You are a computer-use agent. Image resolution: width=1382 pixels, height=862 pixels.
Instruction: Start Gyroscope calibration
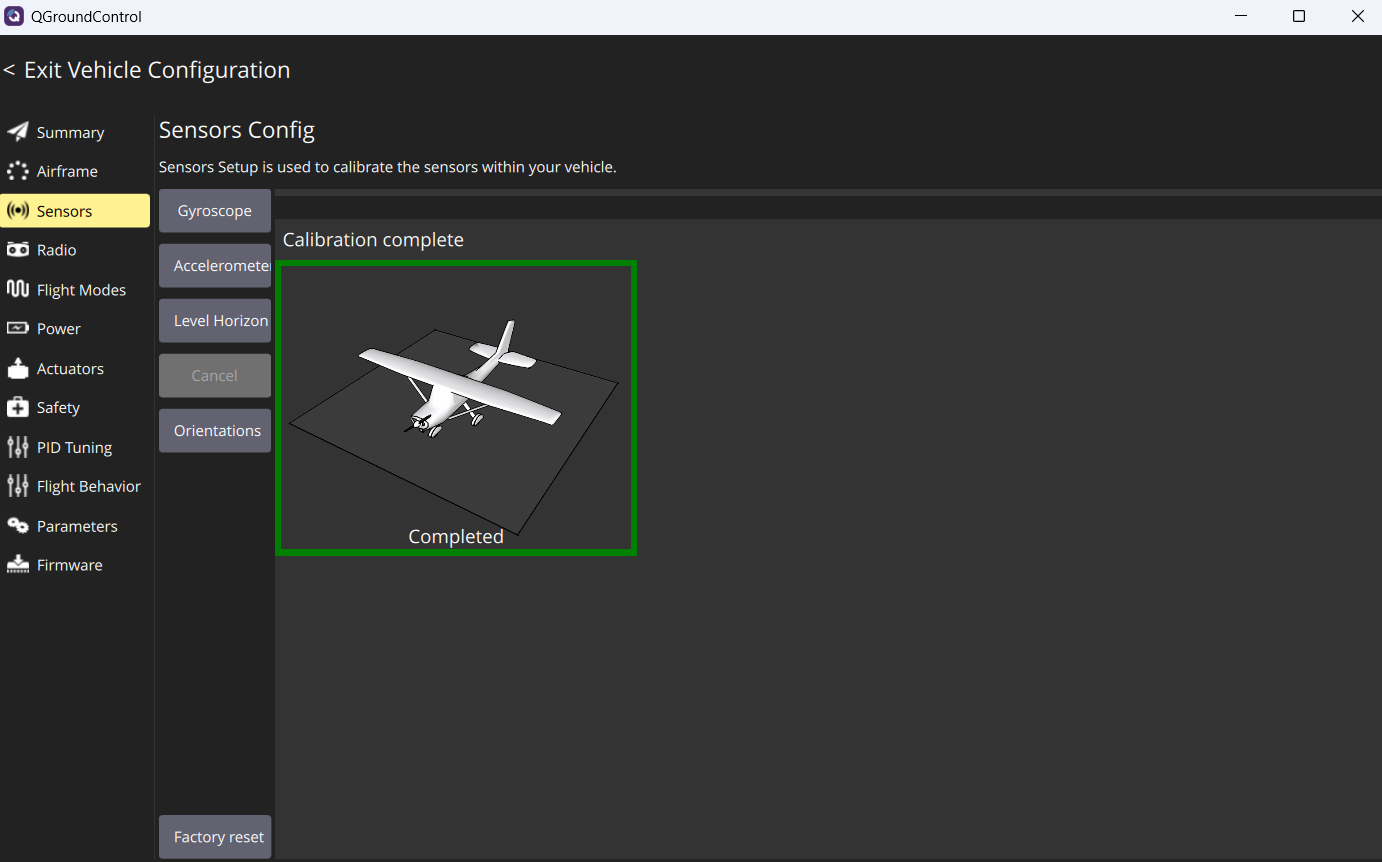(x=215, y=211)
